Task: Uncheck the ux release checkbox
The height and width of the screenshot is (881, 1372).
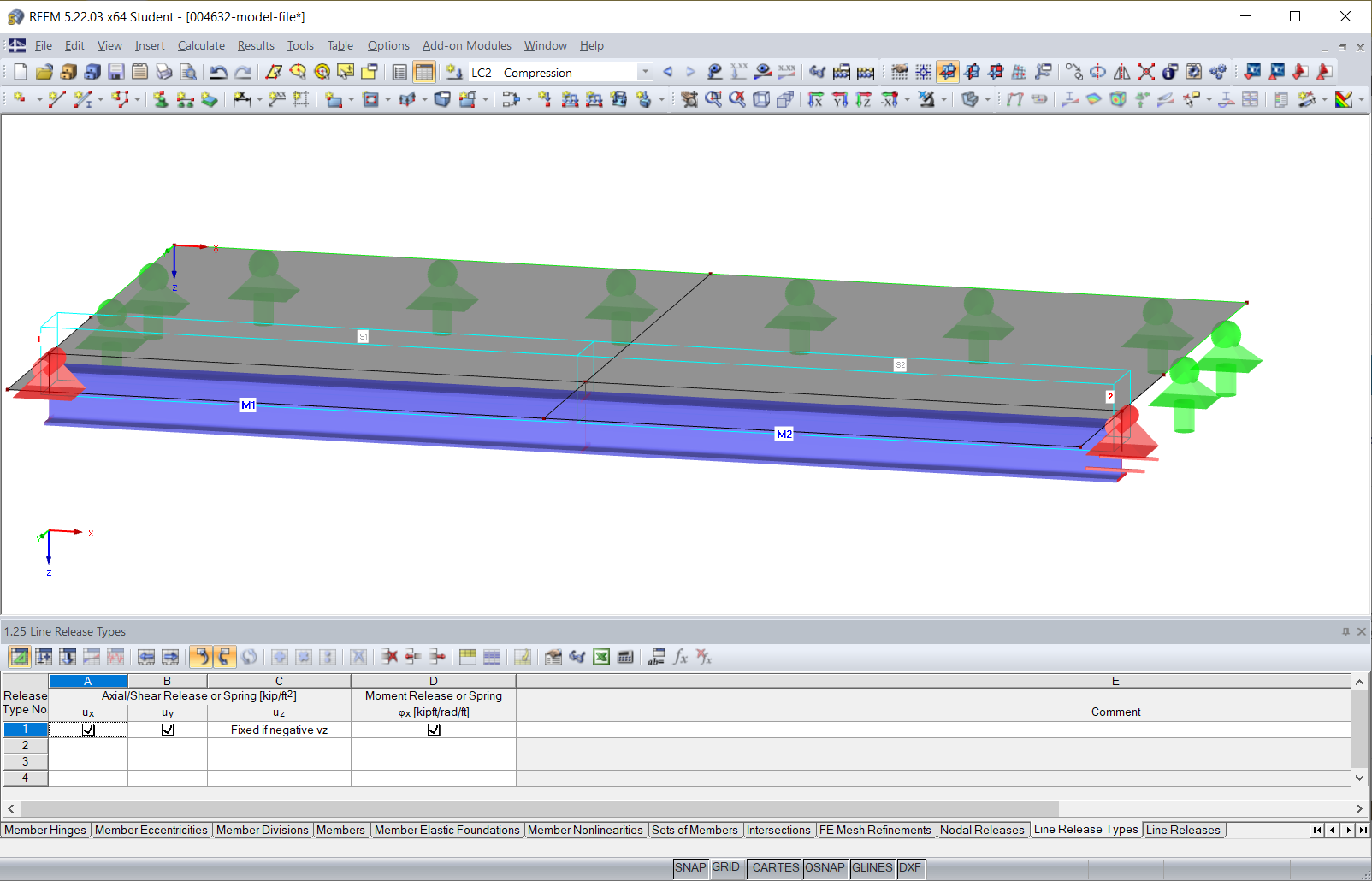Action: click(88, 730)
